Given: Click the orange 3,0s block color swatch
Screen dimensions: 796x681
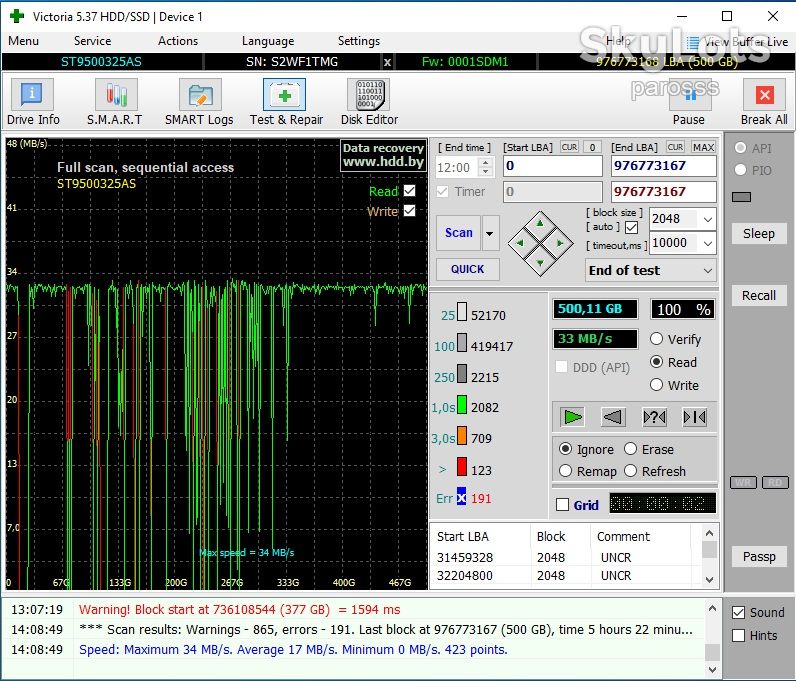Looking at the screenshot, I should (461, 436).
